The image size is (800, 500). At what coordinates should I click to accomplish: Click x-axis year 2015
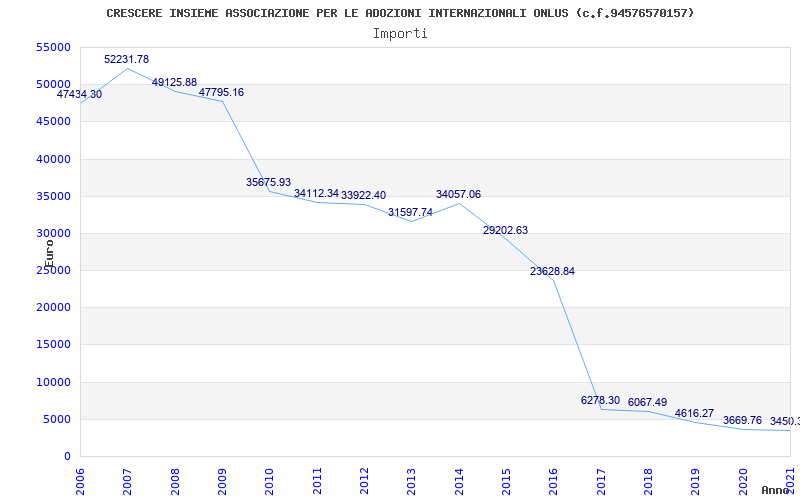point(506,482)
